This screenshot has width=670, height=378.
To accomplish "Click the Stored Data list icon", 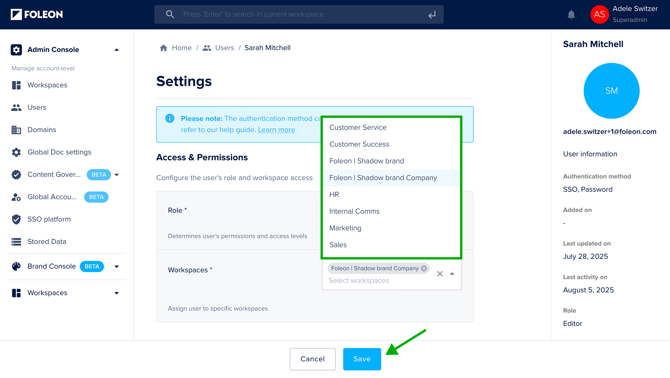I will pos(16,242).
